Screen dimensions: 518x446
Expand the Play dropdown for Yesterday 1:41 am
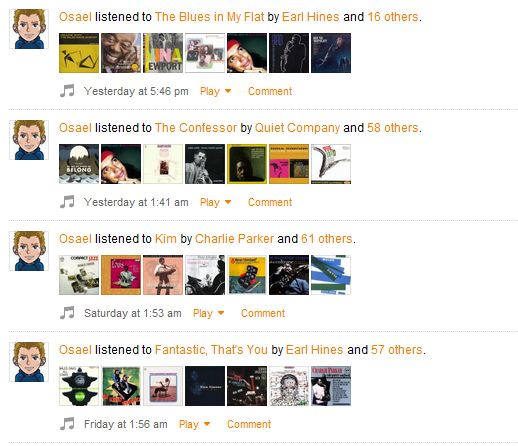coord(215,202)
